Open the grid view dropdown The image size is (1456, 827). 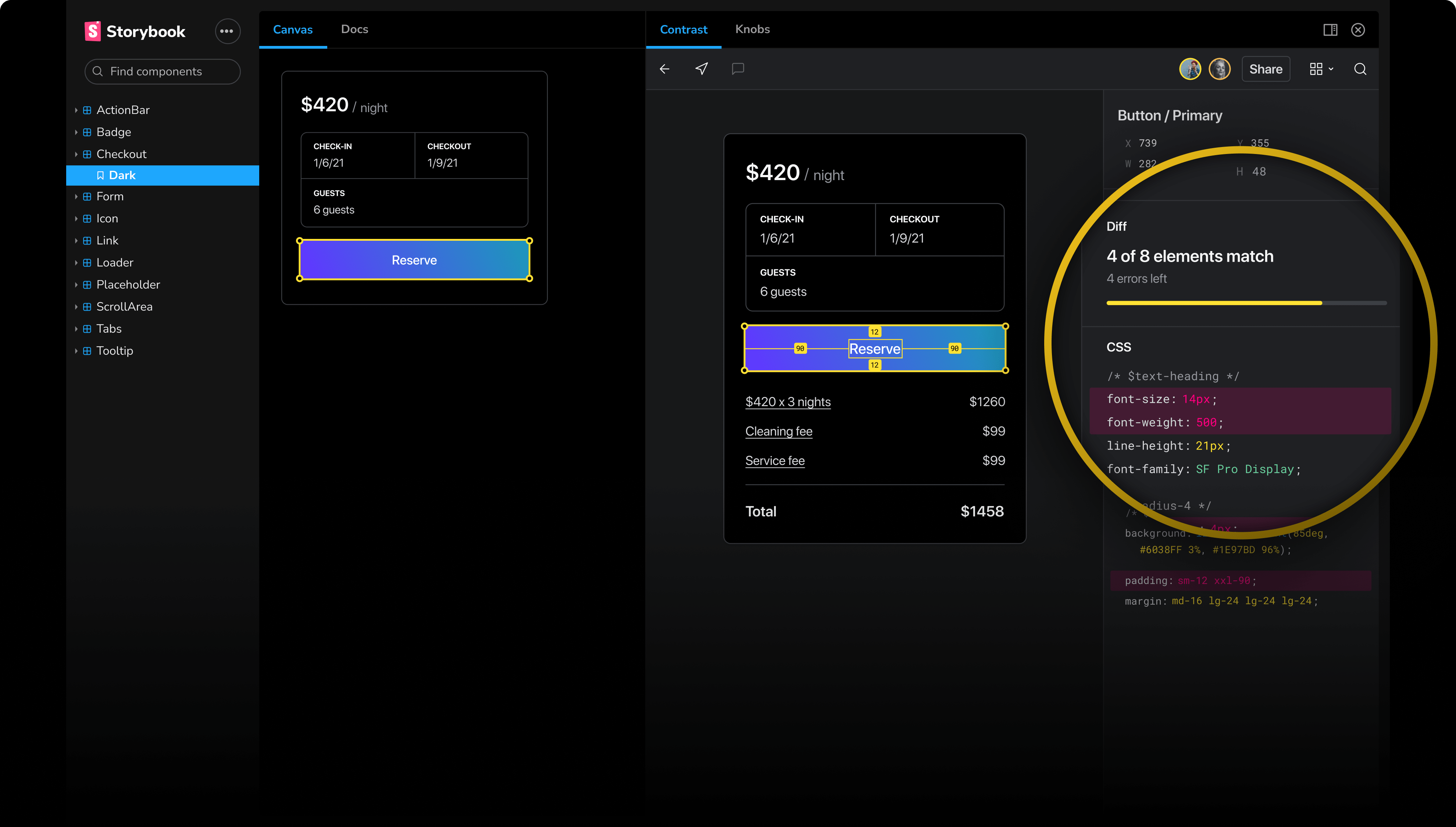tap(1321, 69)
